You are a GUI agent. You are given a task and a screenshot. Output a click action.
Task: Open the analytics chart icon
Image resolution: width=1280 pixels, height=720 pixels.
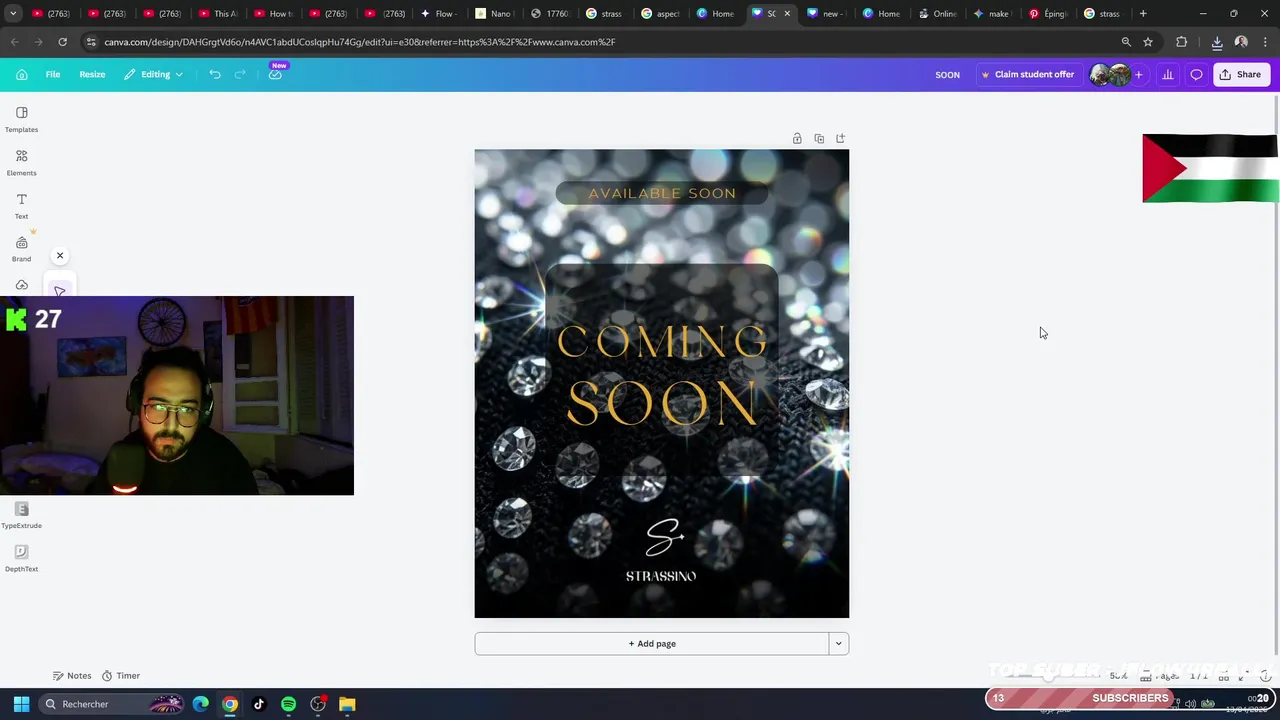1167,74
